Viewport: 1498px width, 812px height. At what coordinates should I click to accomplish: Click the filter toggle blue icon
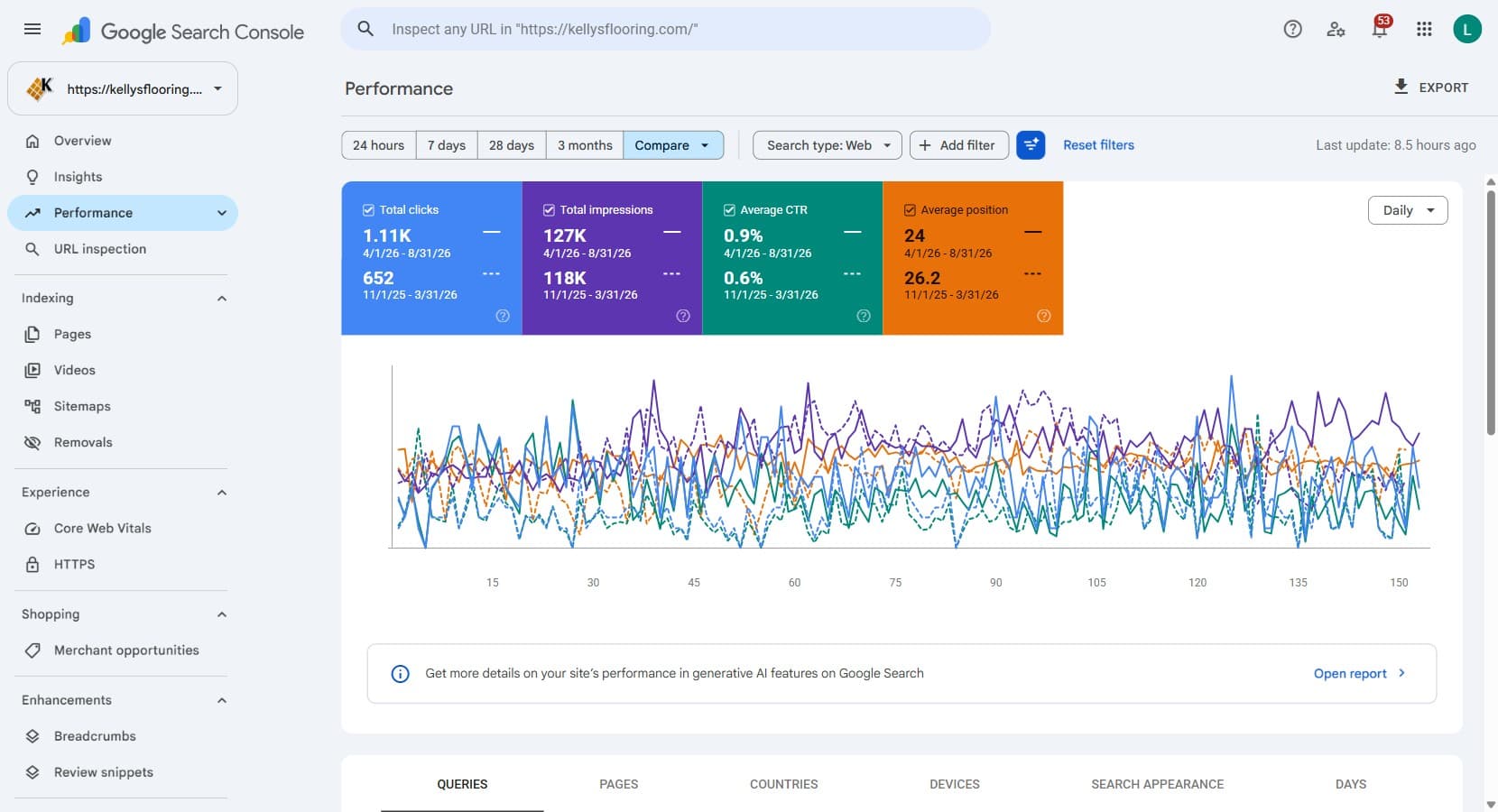1031,145
